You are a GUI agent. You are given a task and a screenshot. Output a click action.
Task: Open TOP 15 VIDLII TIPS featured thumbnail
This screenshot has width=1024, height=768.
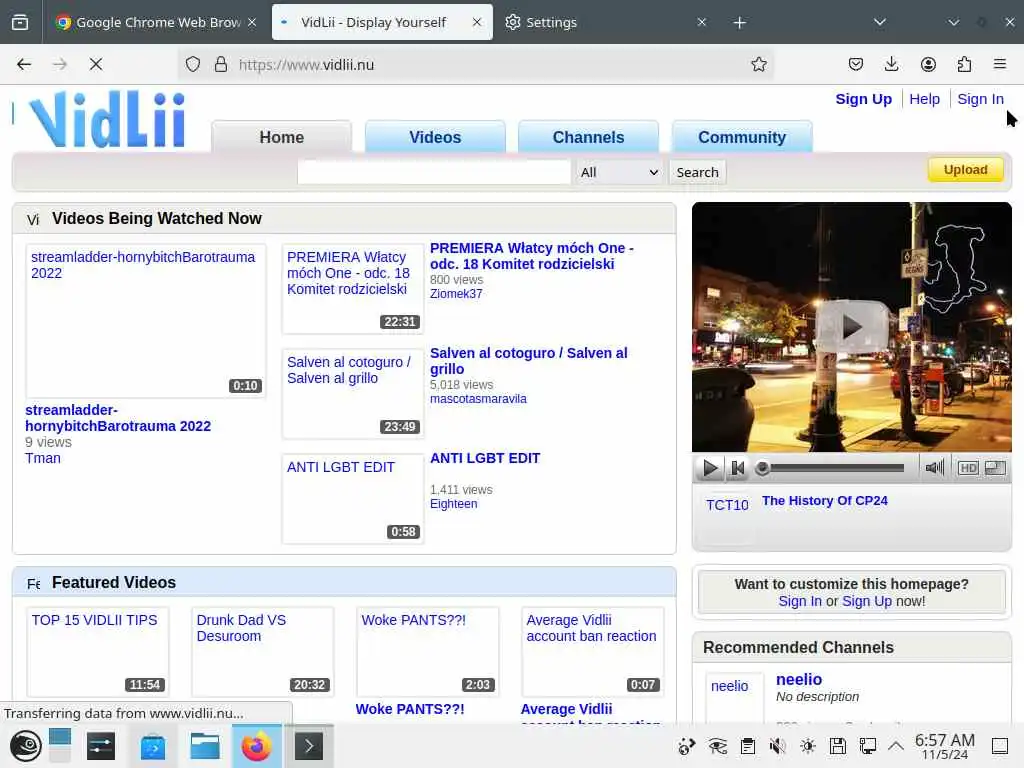pos(97,652)
